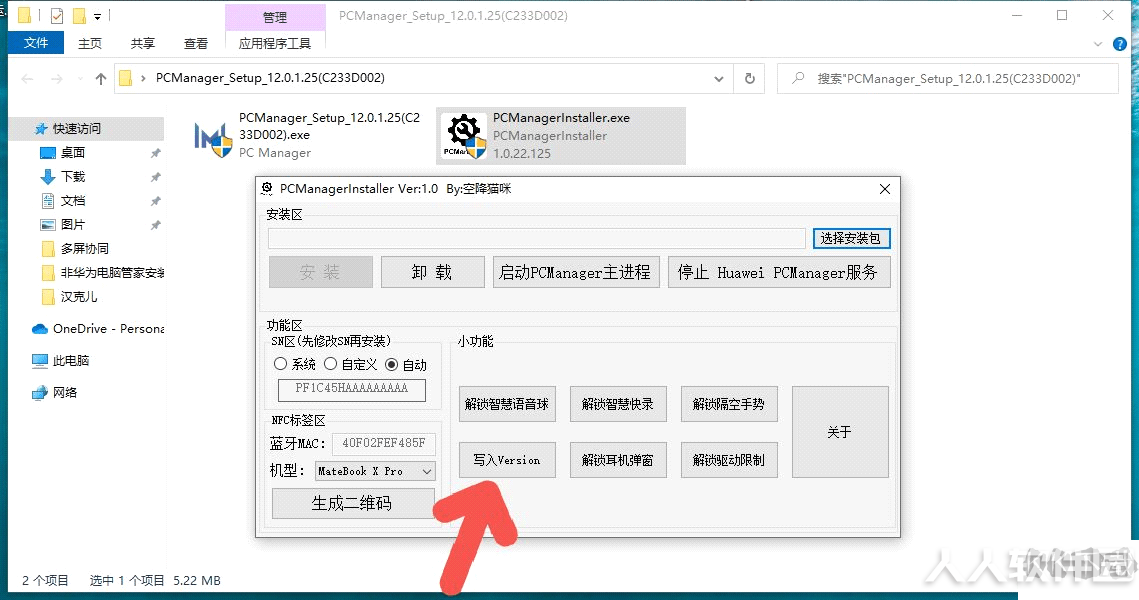
Task: Open 多屏协同 folder in navigation pane
Action: 84,248
